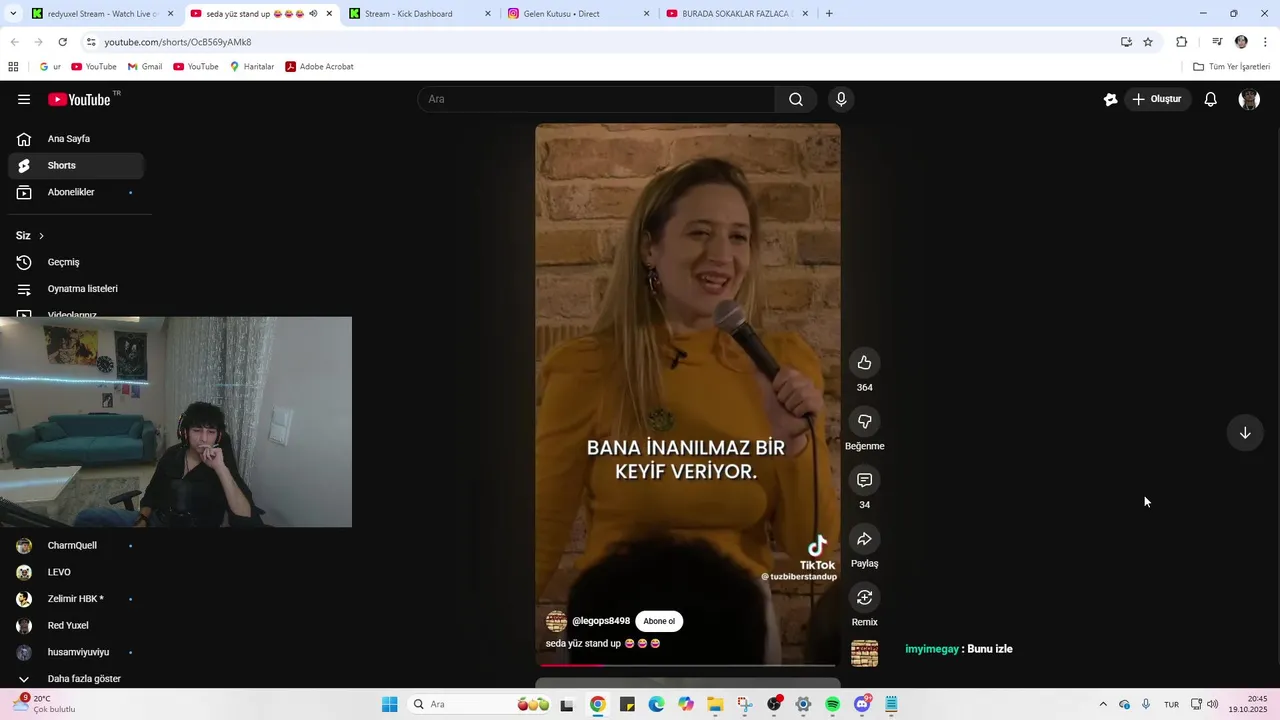This screenshot has height=720, width=1280.
Task: Dislike the short with thumbs down
Action: (865, 421)
